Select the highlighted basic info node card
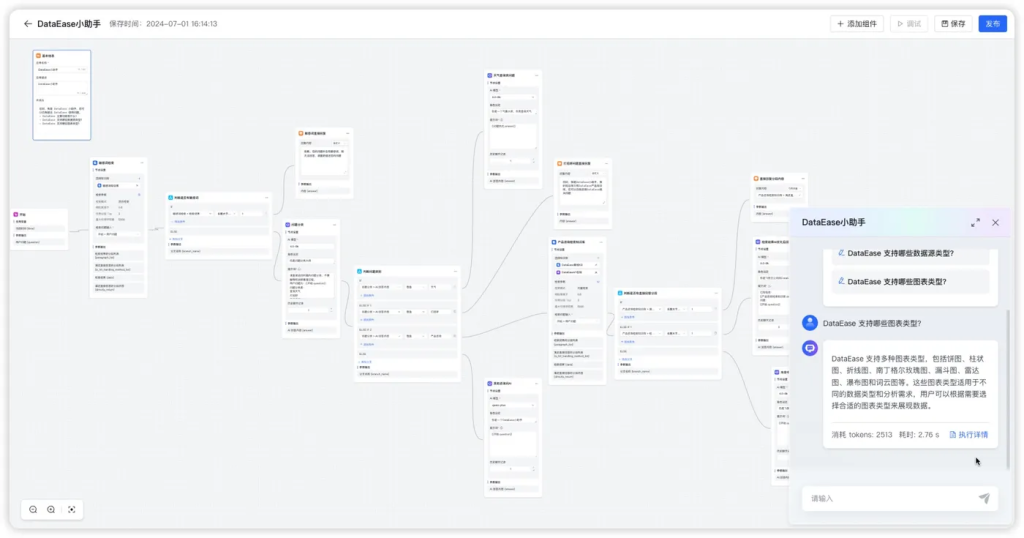The image size is (1024, 538). tap(62, 95)
